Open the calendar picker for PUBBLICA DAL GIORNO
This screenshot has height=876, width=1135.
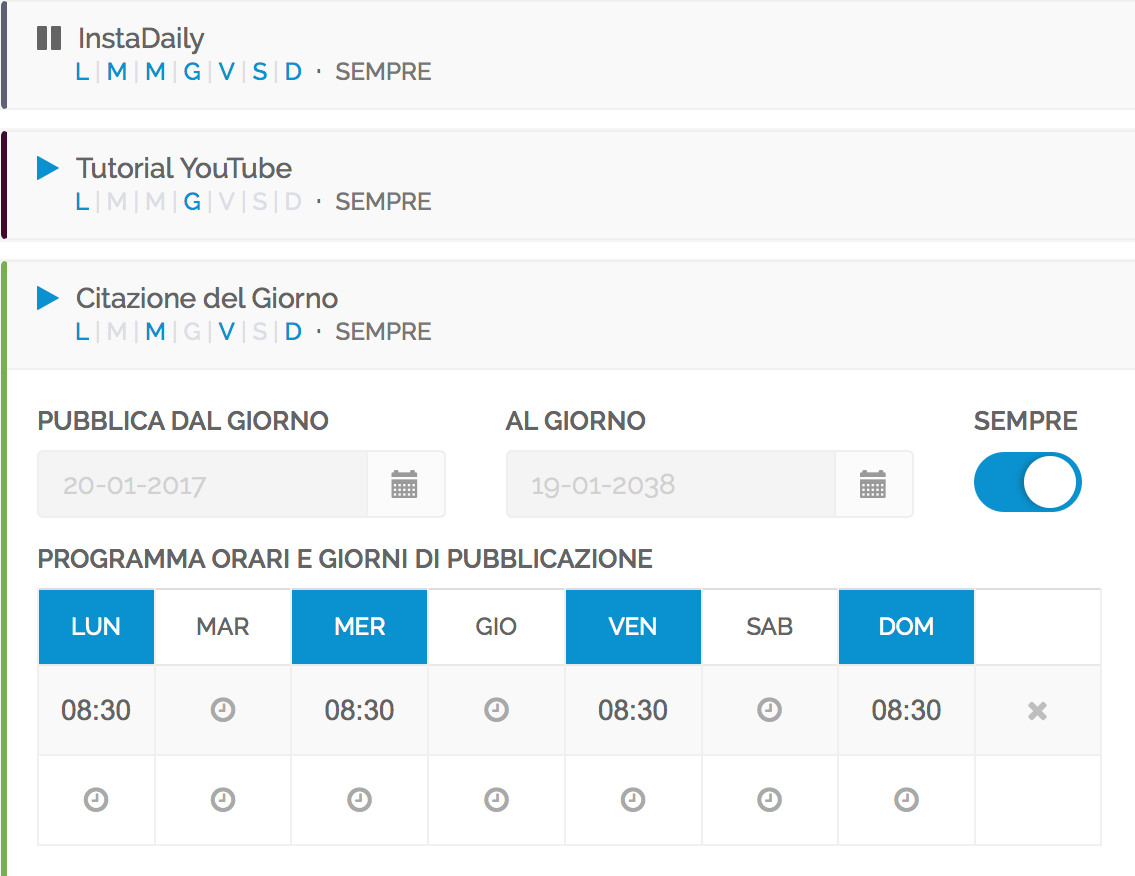(406, 483)
